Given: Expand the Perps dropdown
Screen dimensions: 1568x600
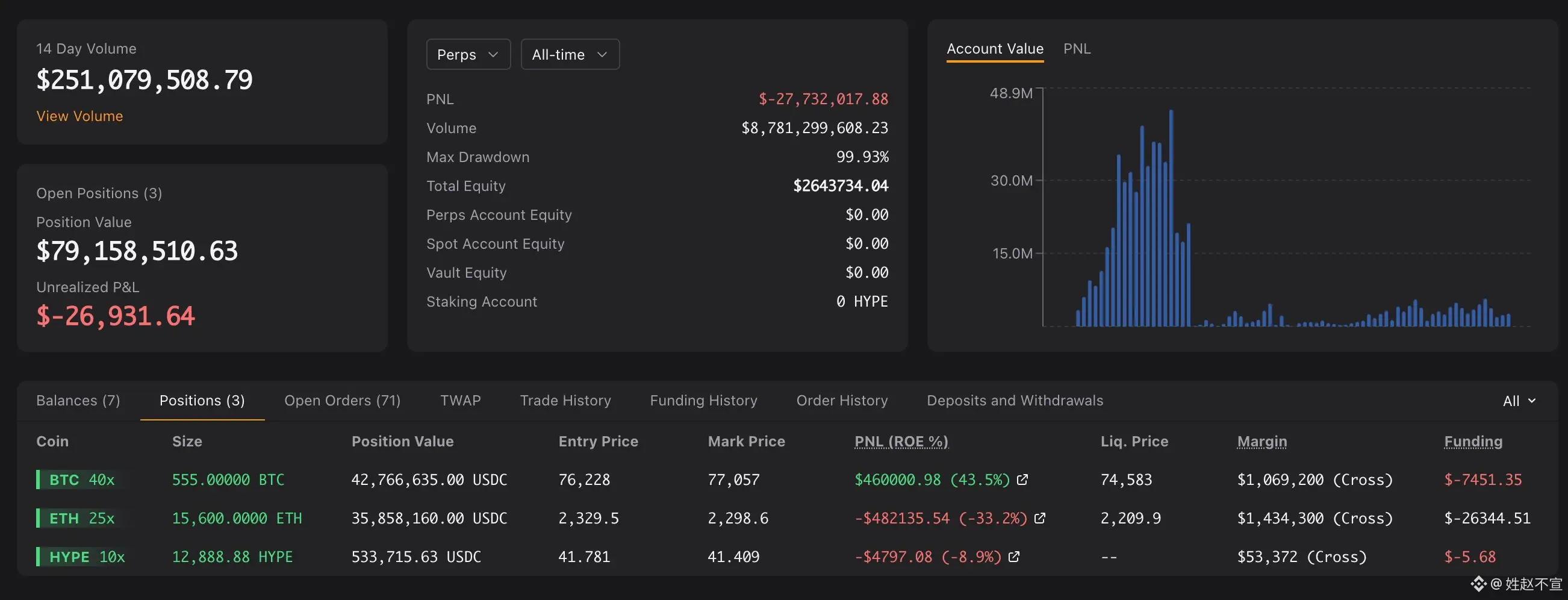Looking at the screenshot, I should coord(467,55).
